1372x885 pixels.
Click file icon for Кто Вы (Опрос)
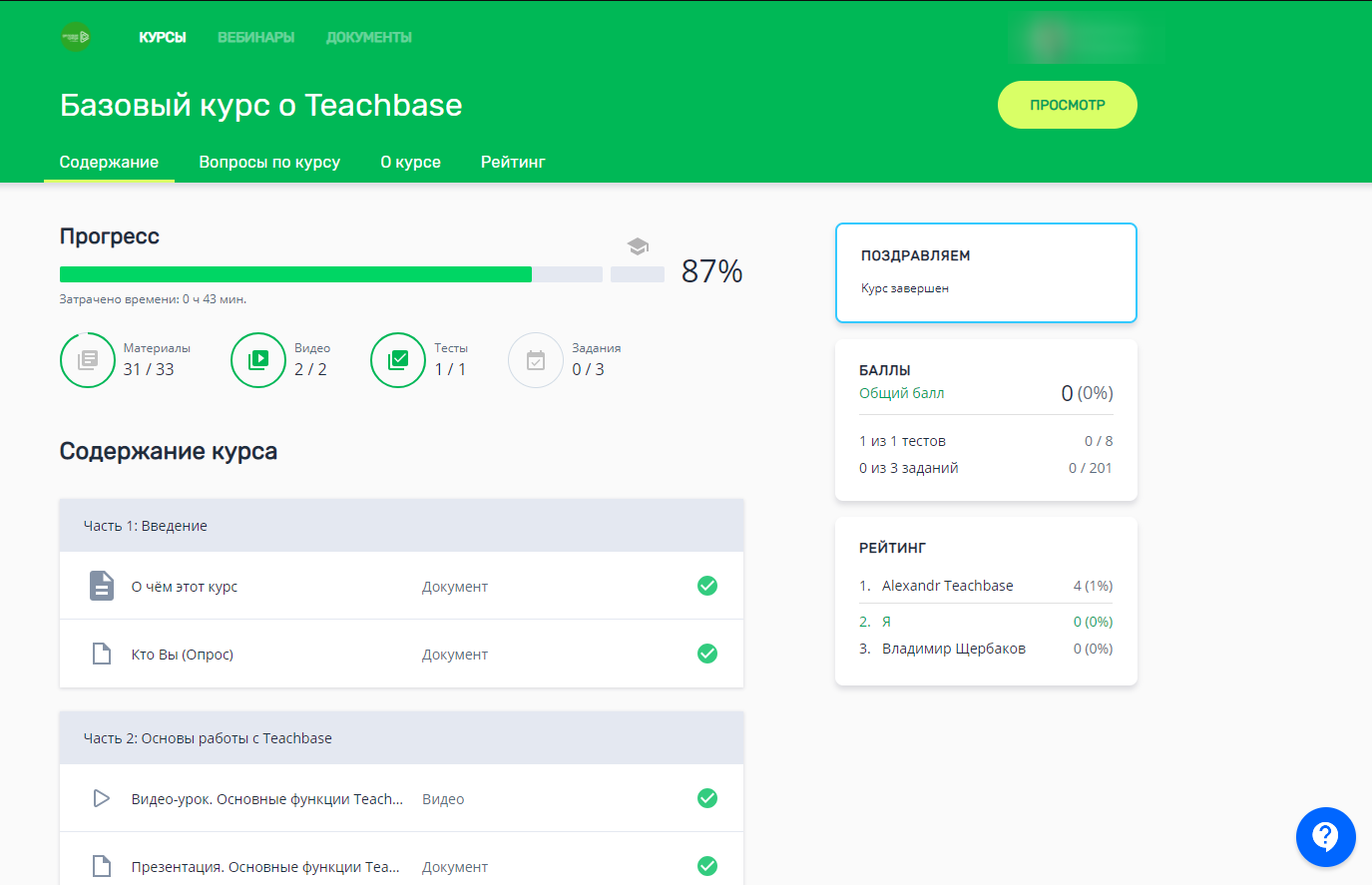[102, 654]
